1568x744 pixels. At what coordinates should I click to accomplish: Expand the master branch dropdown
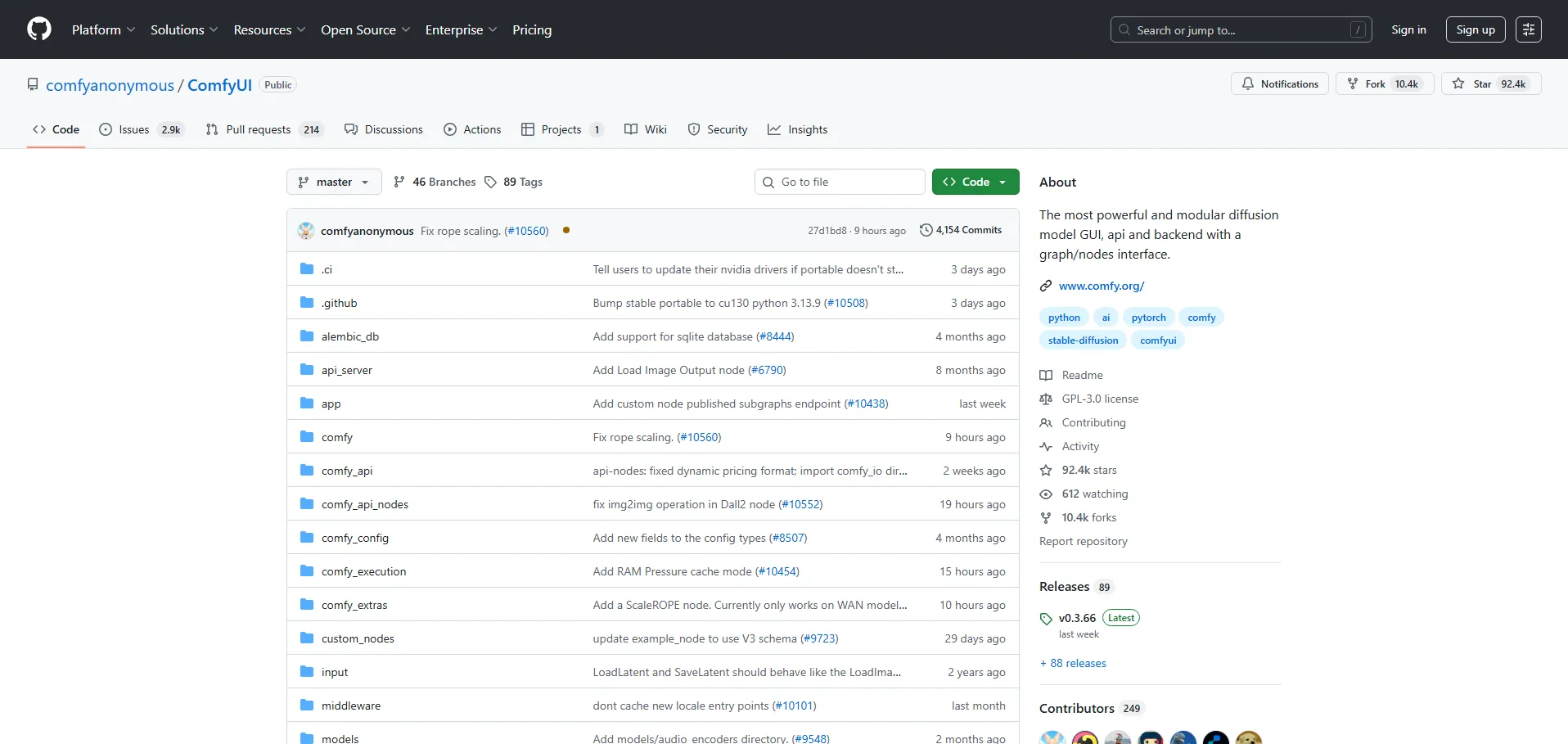click(334, 182)
